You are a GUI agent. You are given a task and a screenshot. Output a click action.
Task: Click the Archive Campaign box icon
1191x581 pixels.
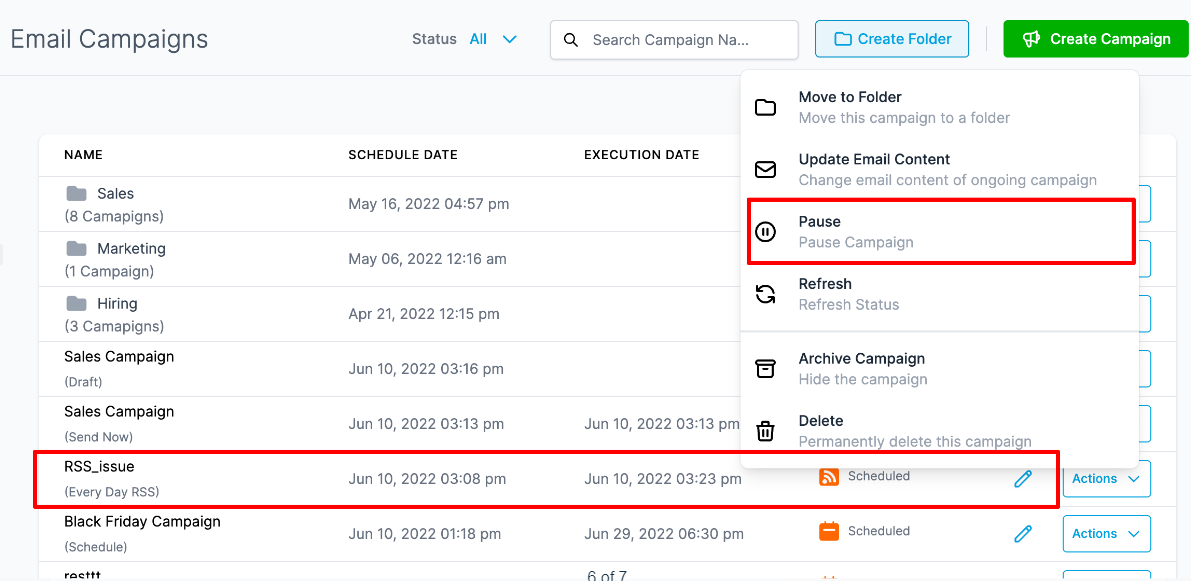click(x=765, y=368)
